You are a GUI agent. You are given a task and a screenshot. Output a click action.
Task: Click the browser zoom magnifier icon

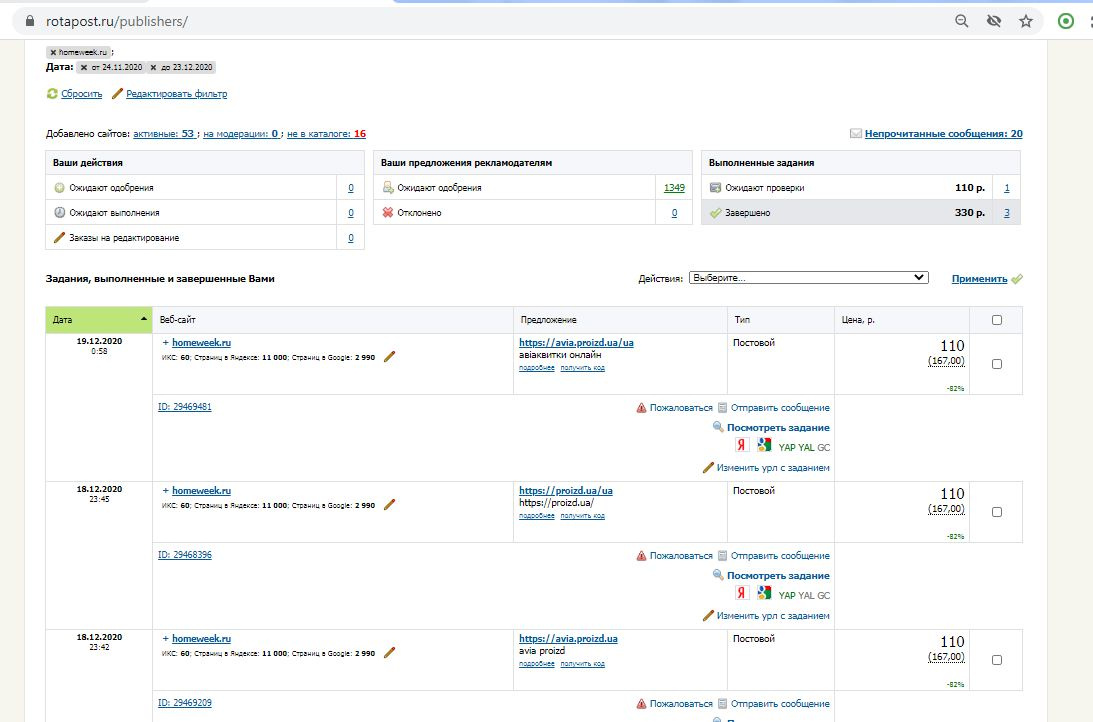coord(961,21)
